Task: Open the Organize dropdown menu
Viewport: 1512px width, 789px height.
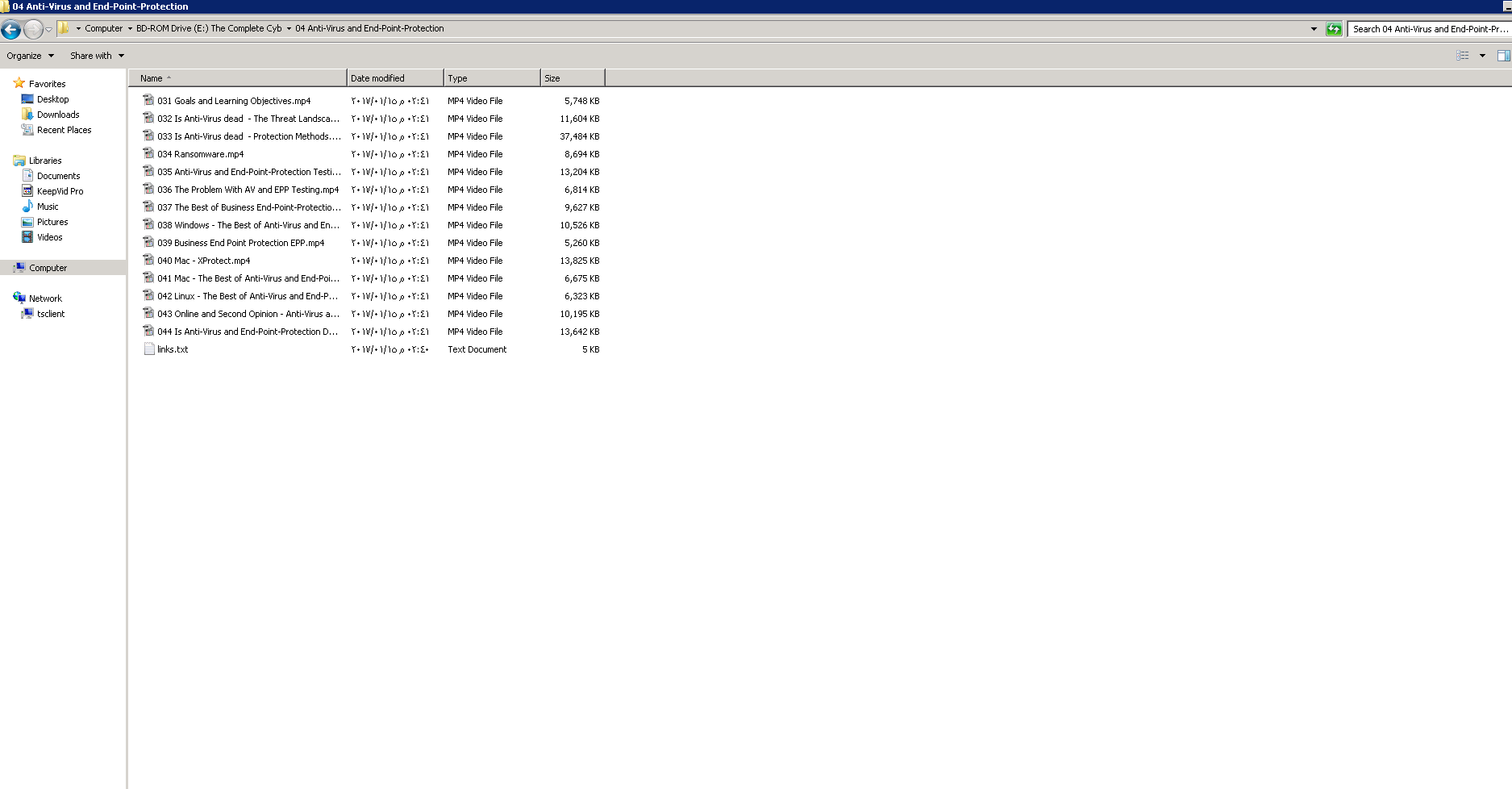Action: pos(30,56)
